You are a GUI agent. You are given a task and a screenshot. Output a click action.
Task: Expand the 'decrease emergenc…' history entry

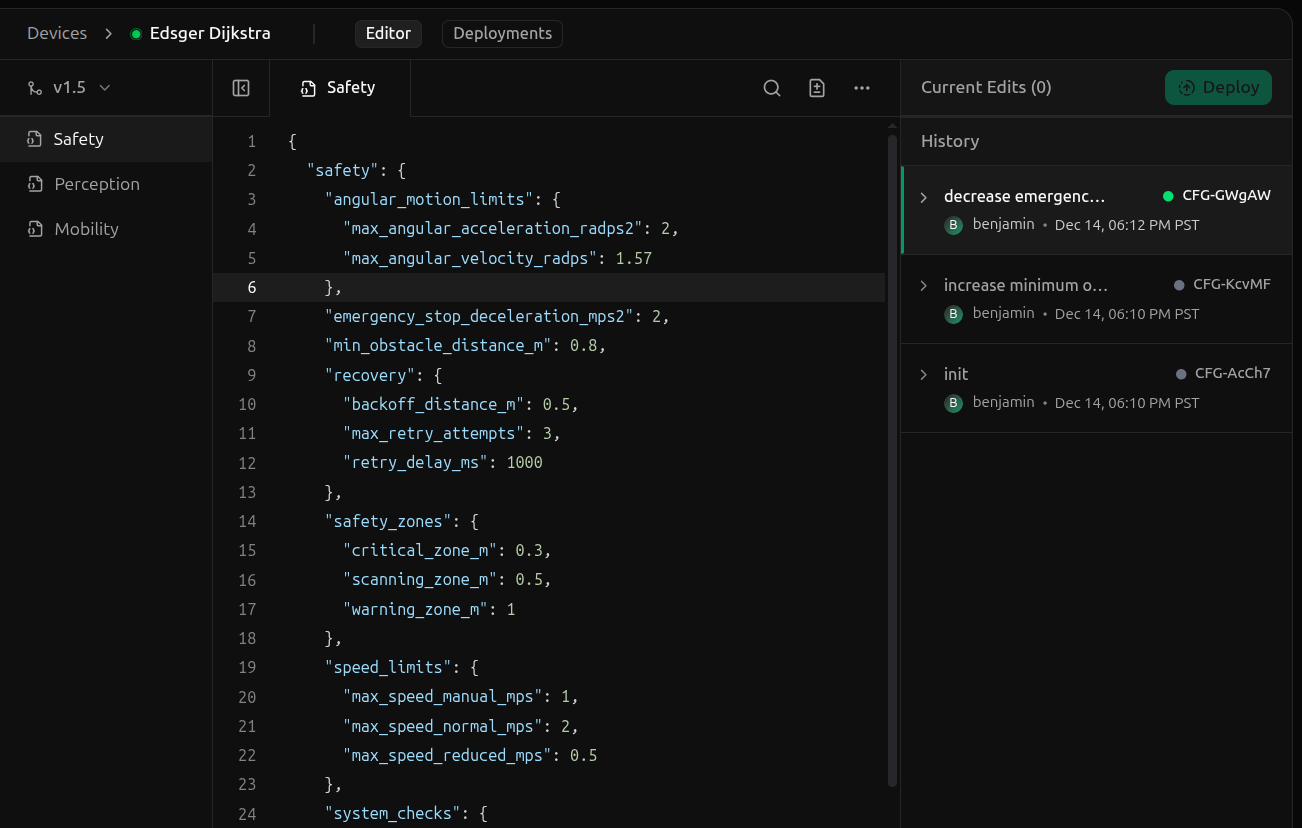pyautogui.click(x=924, y=197)
